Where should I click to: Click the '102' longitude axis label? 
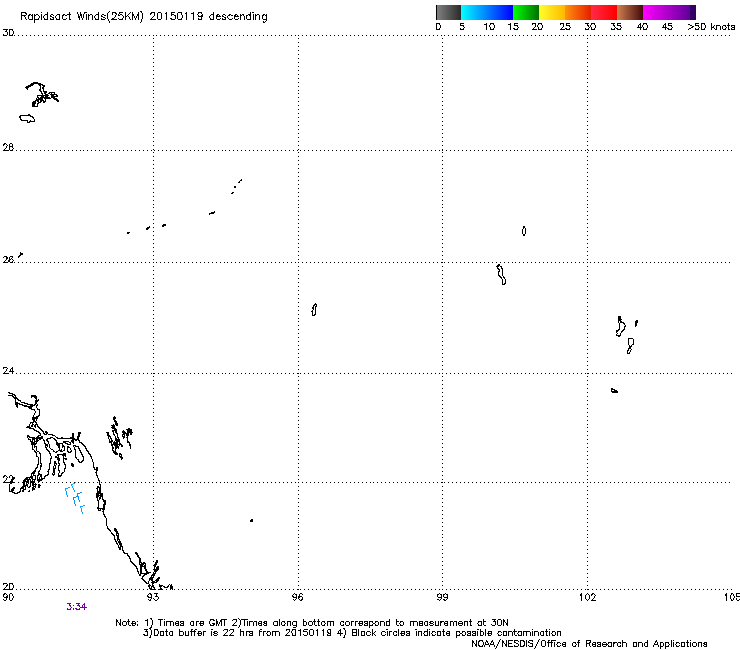[587, 597]
